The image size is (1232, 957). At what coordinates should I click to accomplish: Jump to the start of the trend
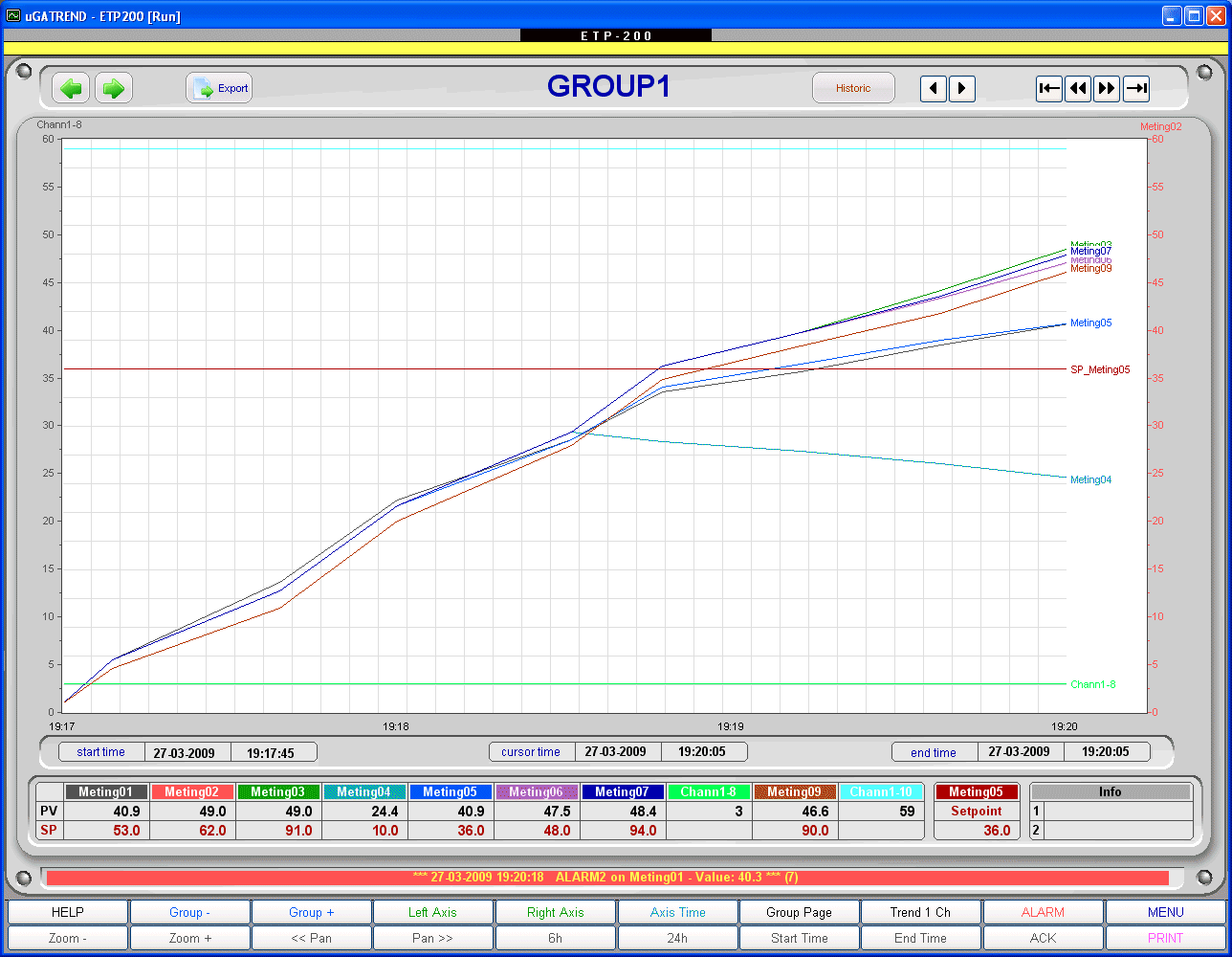click(1049, 89)
